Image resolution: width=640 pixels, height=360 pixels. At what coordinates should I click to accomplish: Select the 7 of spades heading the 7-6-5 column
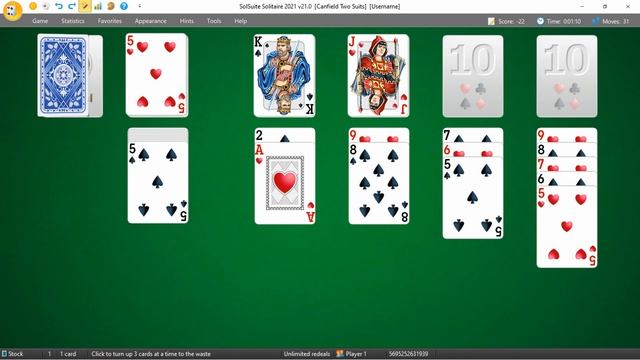pyautogui.click(x=473, y=135)
